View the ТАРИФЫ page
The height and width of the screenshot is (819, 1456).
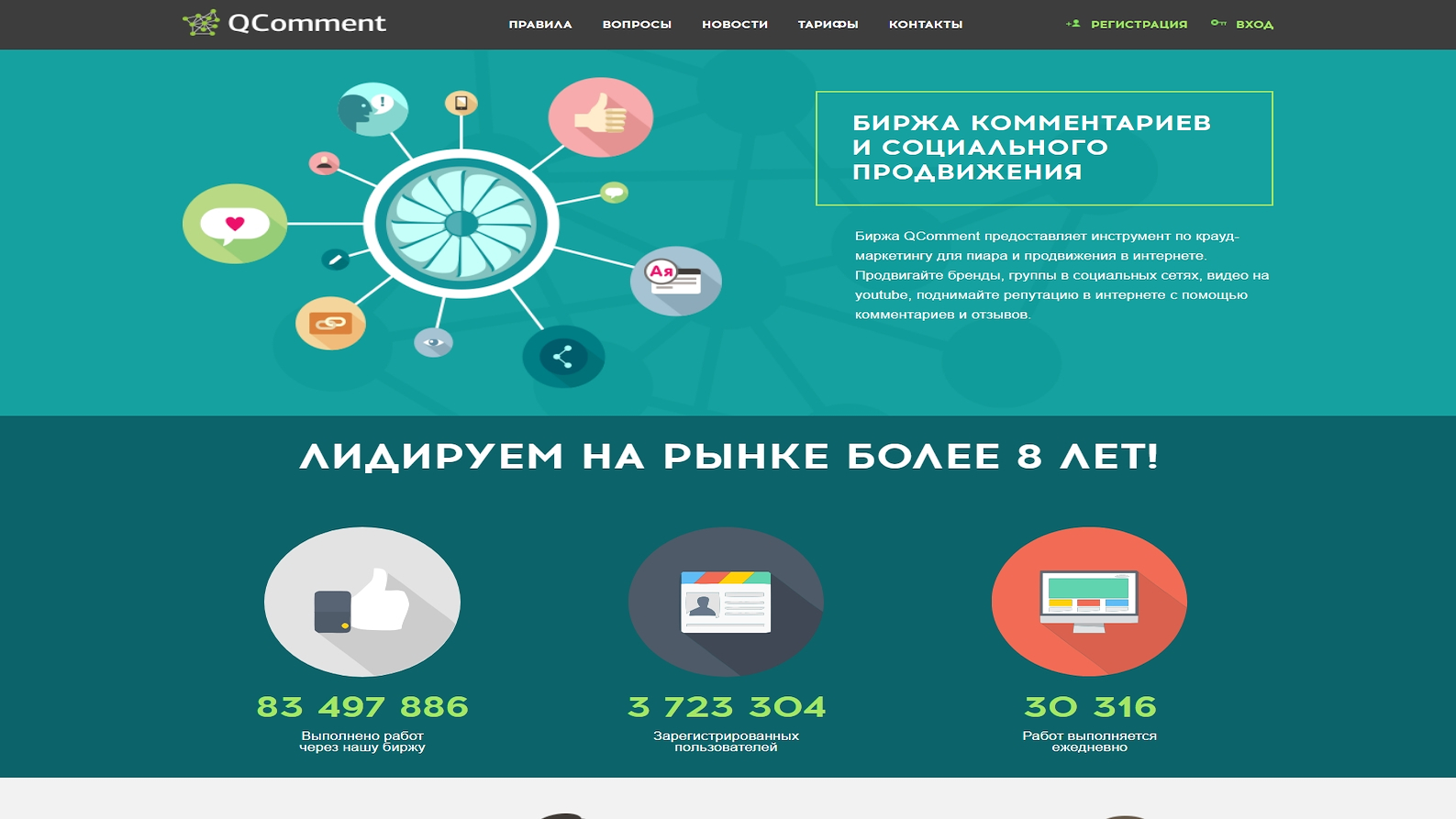tap(828, 25)
